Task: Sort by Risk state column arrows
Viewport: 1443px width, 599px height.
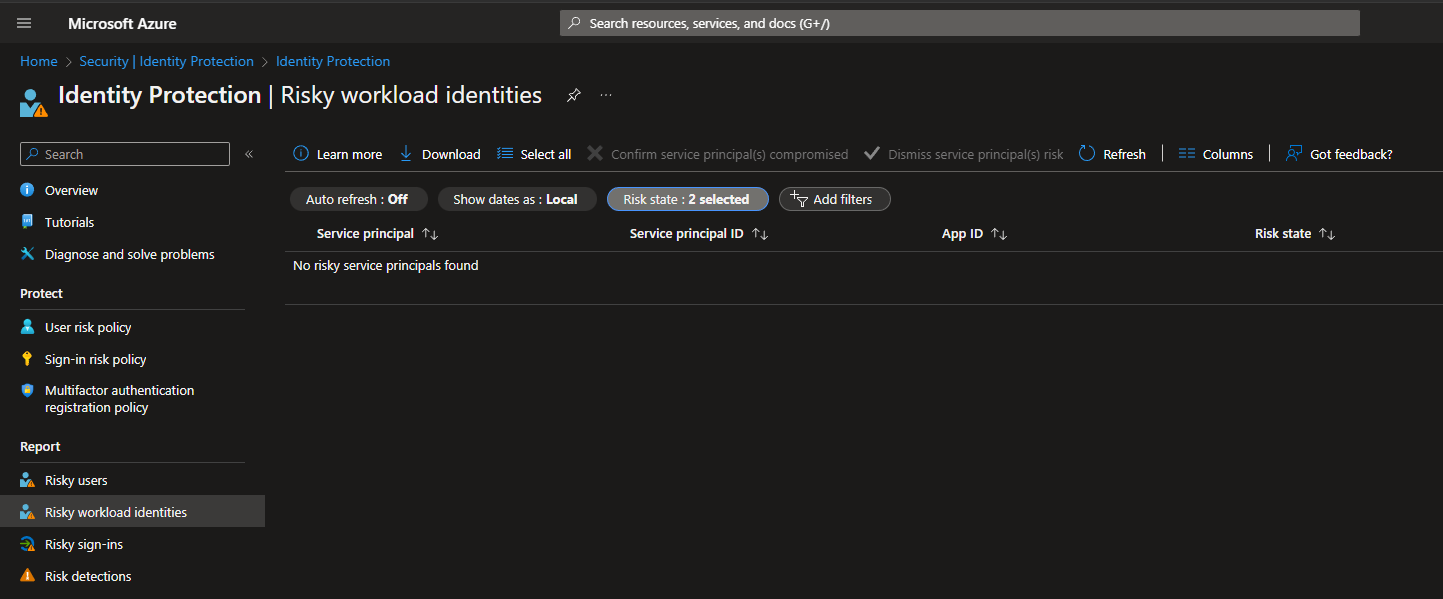Action: click(1327, 234)
